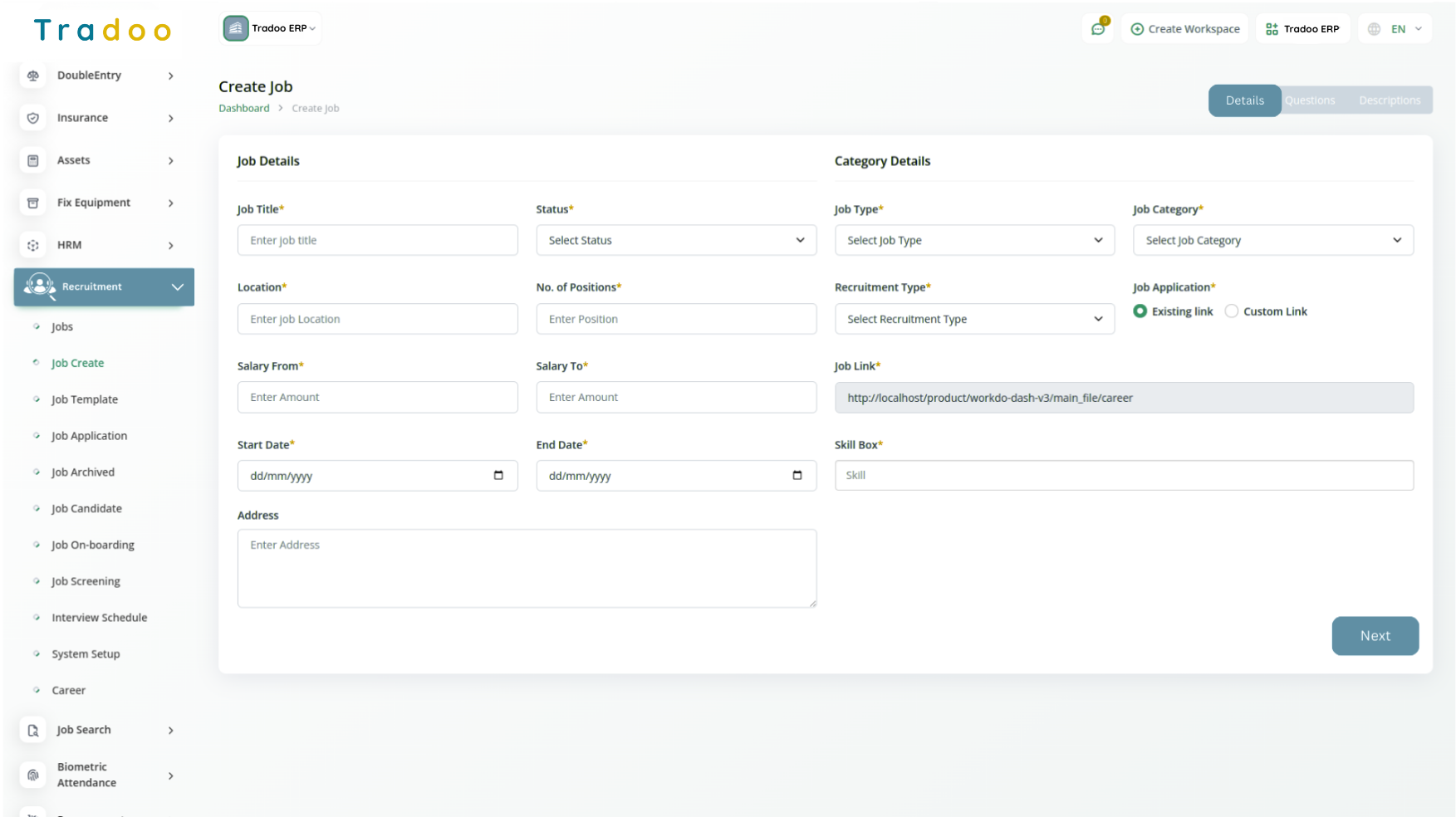Viewport: 1456px width, 817px height.
Task: Open Job Screening in the sidebar
Action: coord(86,581)
